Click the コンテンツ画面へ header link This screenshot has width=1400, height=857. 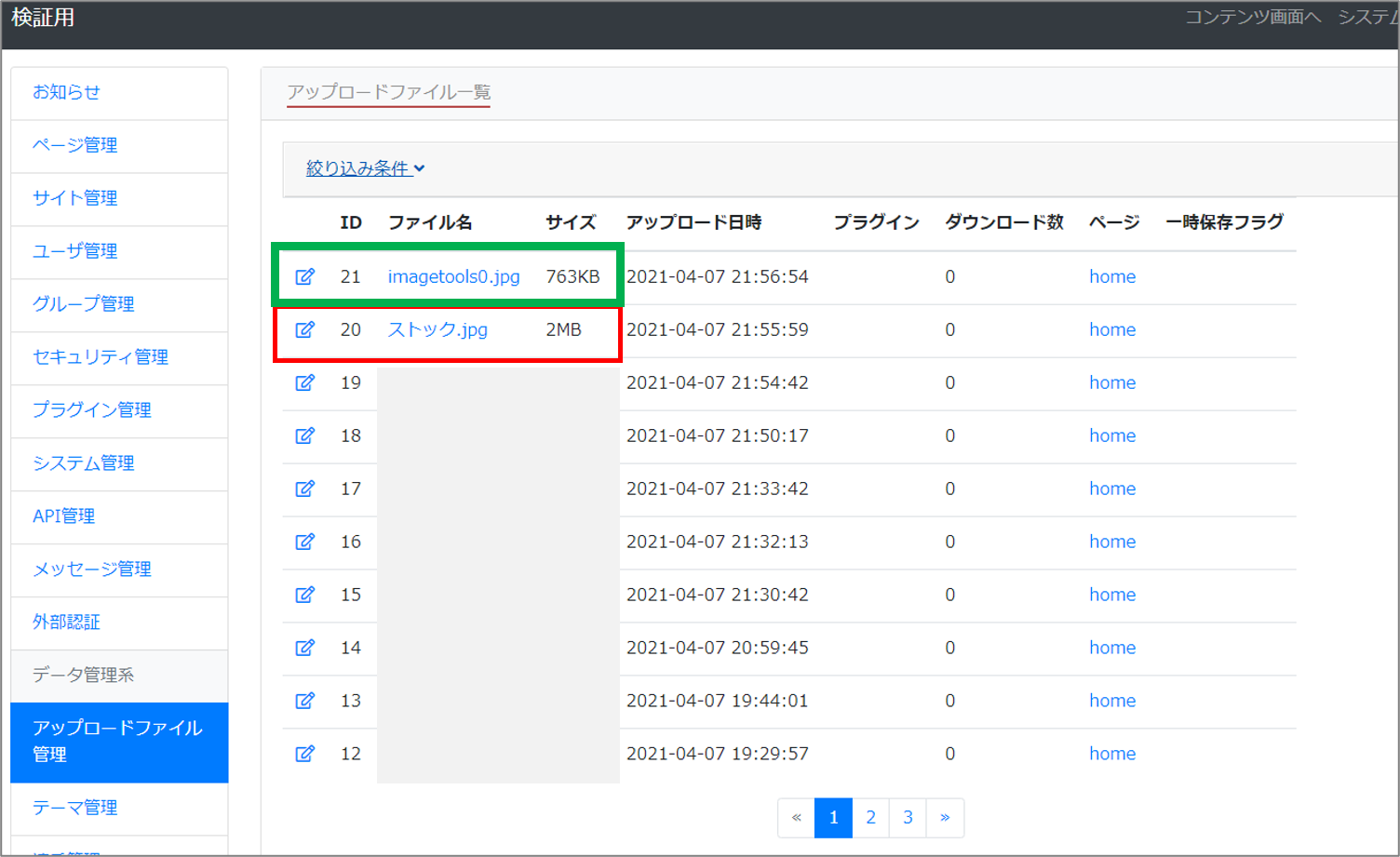(x=1252, y=18)
